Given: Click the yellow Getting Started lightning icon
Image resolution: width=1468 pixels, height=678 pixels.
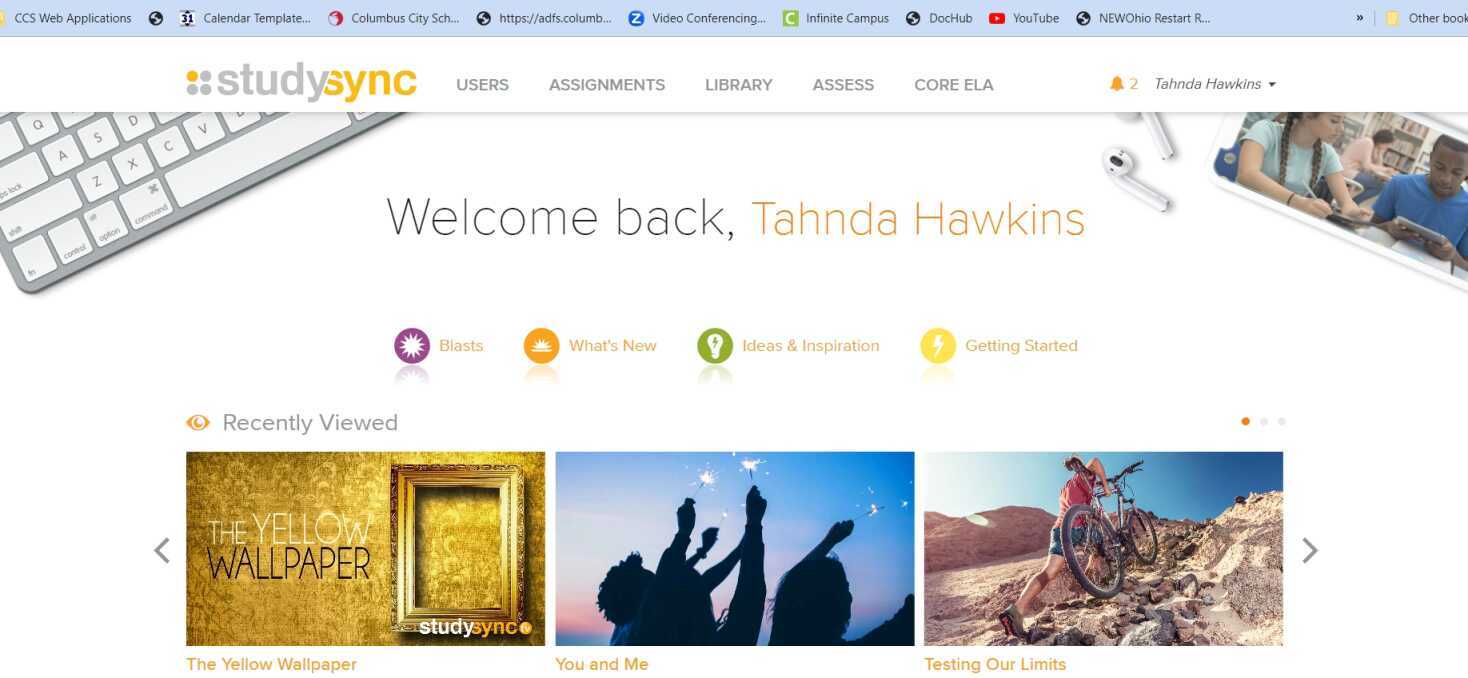Looking at the screenshot, I should 938,346.
